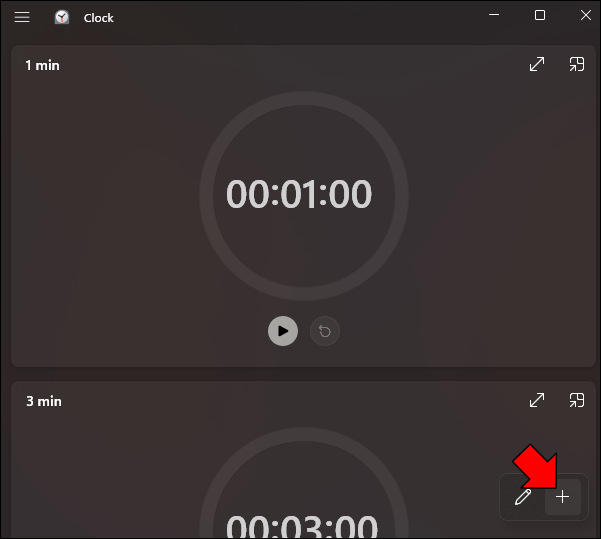Open the hamburger navigation menu
The image size is (601, 539).
(22, 17)
